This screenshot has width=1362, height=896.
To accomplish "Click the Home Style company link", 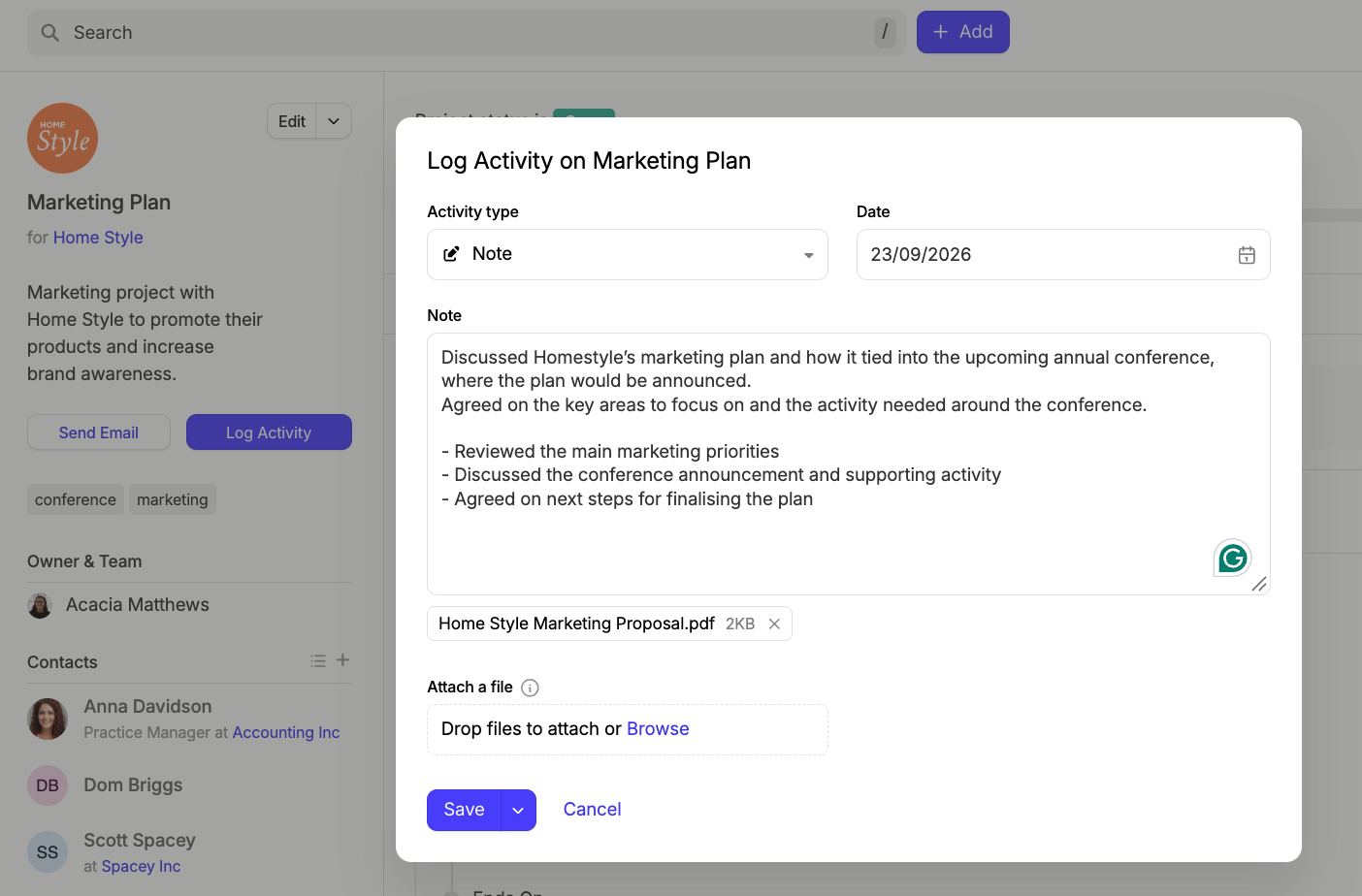I will 98,238.
